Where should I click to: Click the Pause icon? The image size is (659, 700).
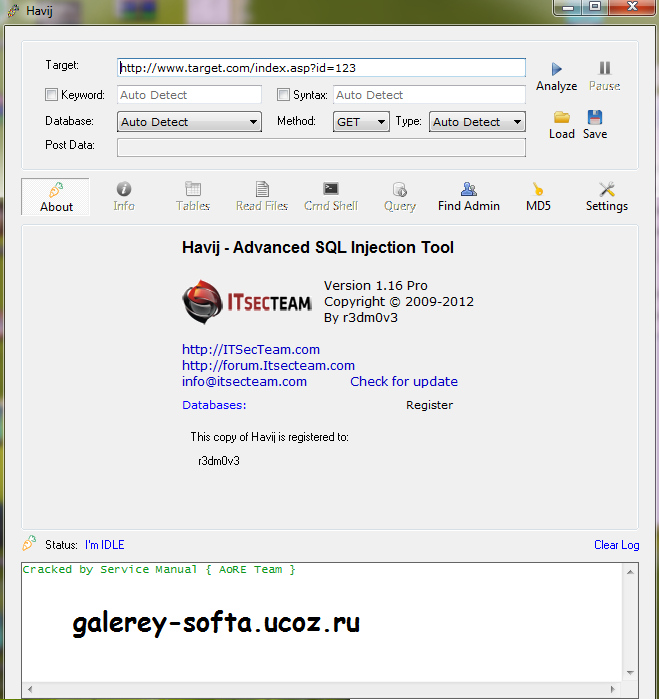605,68
